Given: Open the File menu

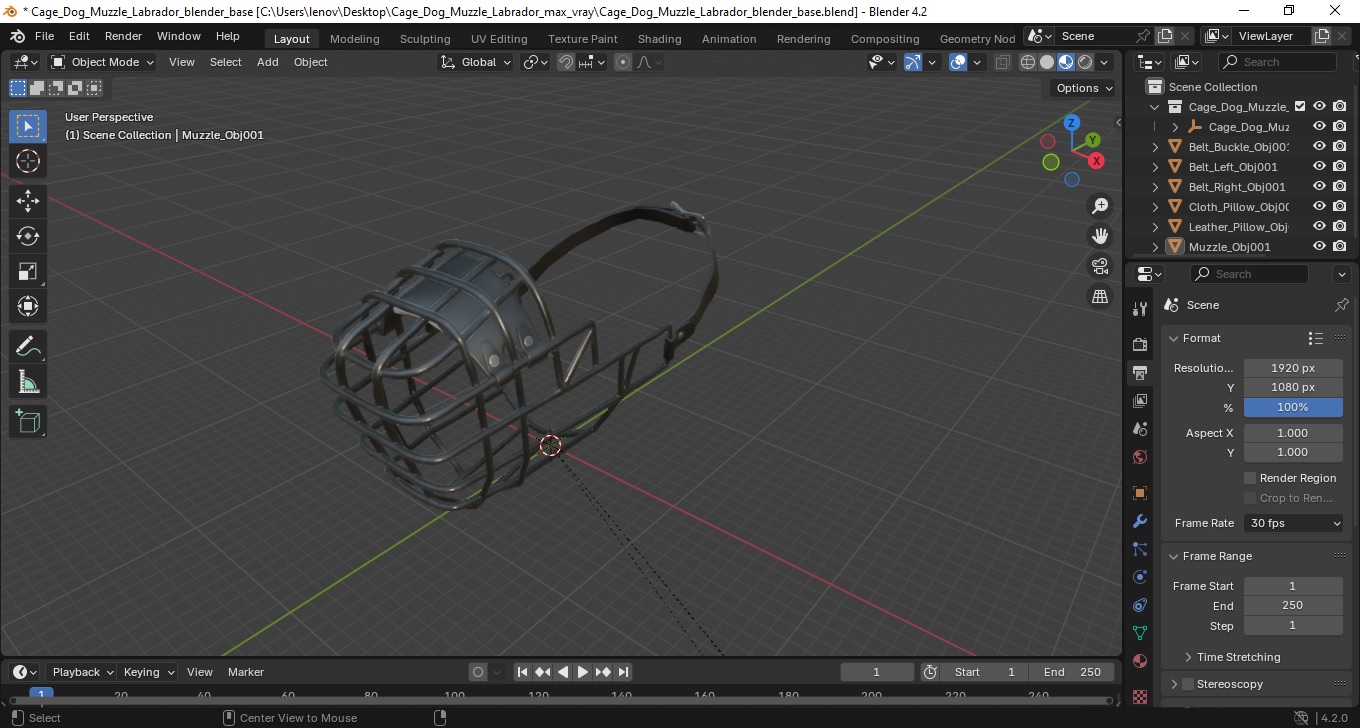Looking at the screenshot, I should click(x=44, y=36).
